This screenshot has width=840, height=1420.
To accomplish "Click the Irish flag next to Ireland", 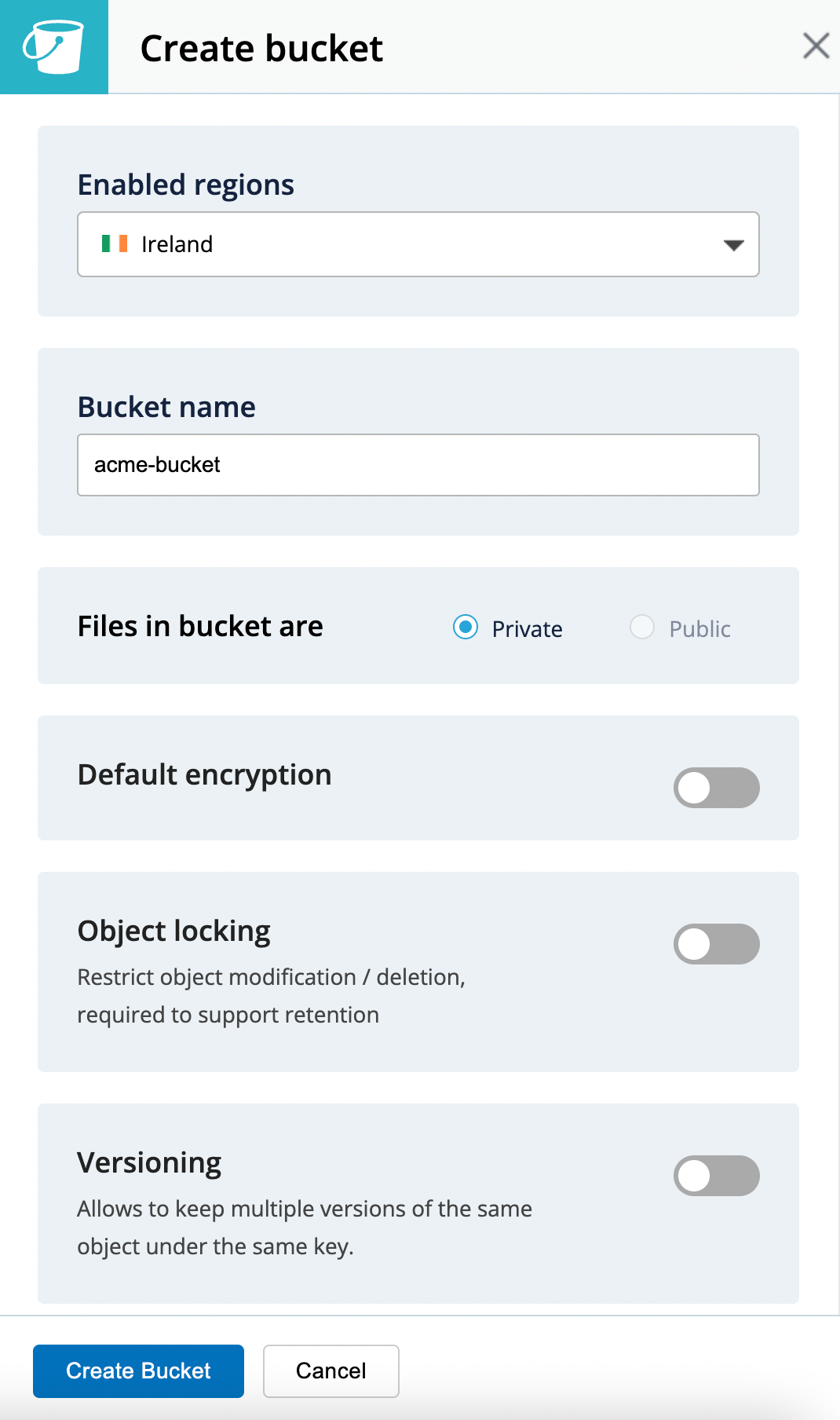I will point(115,244).
